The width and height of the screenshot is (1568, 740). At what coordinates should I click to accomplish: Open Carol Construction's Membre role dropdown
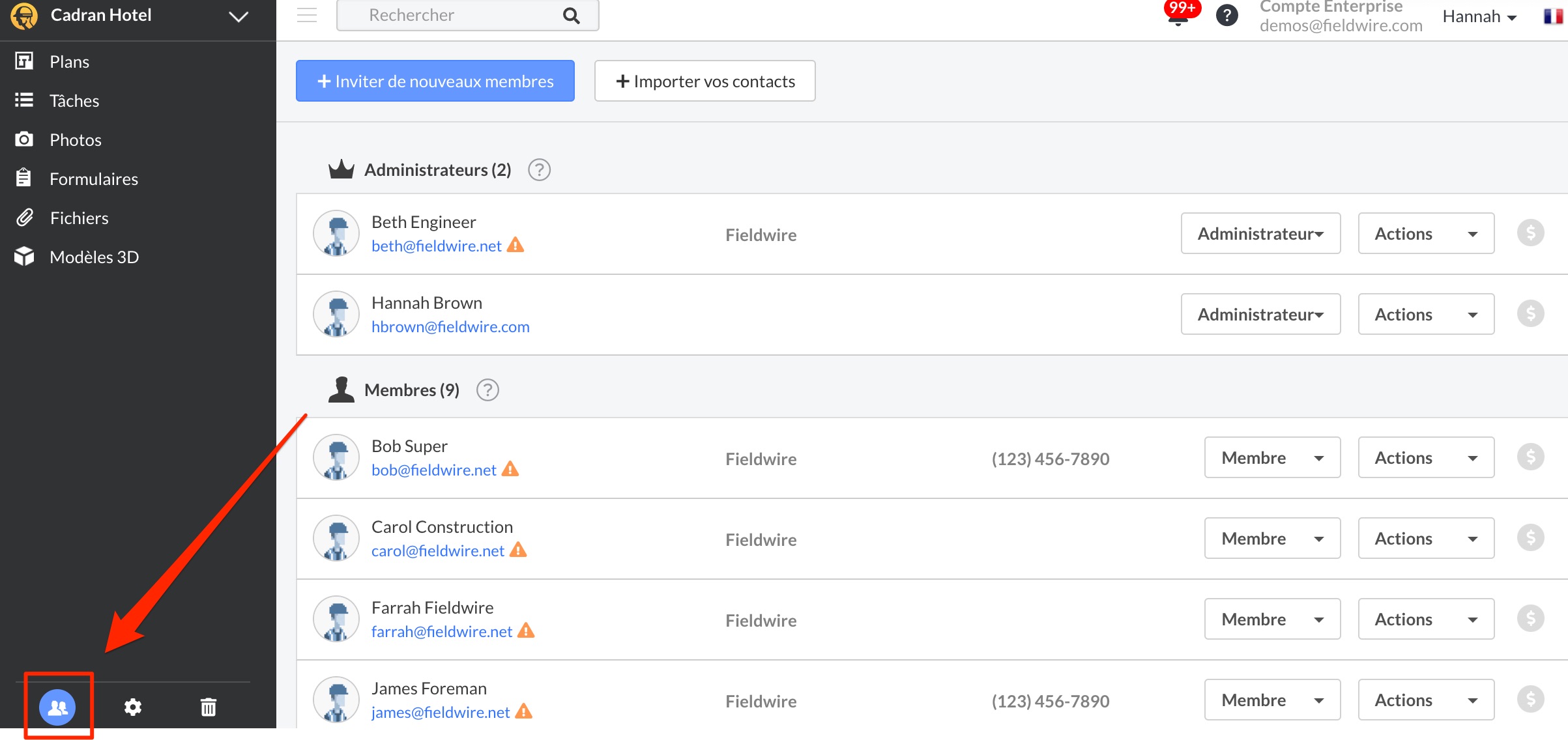coord(1272,538)
